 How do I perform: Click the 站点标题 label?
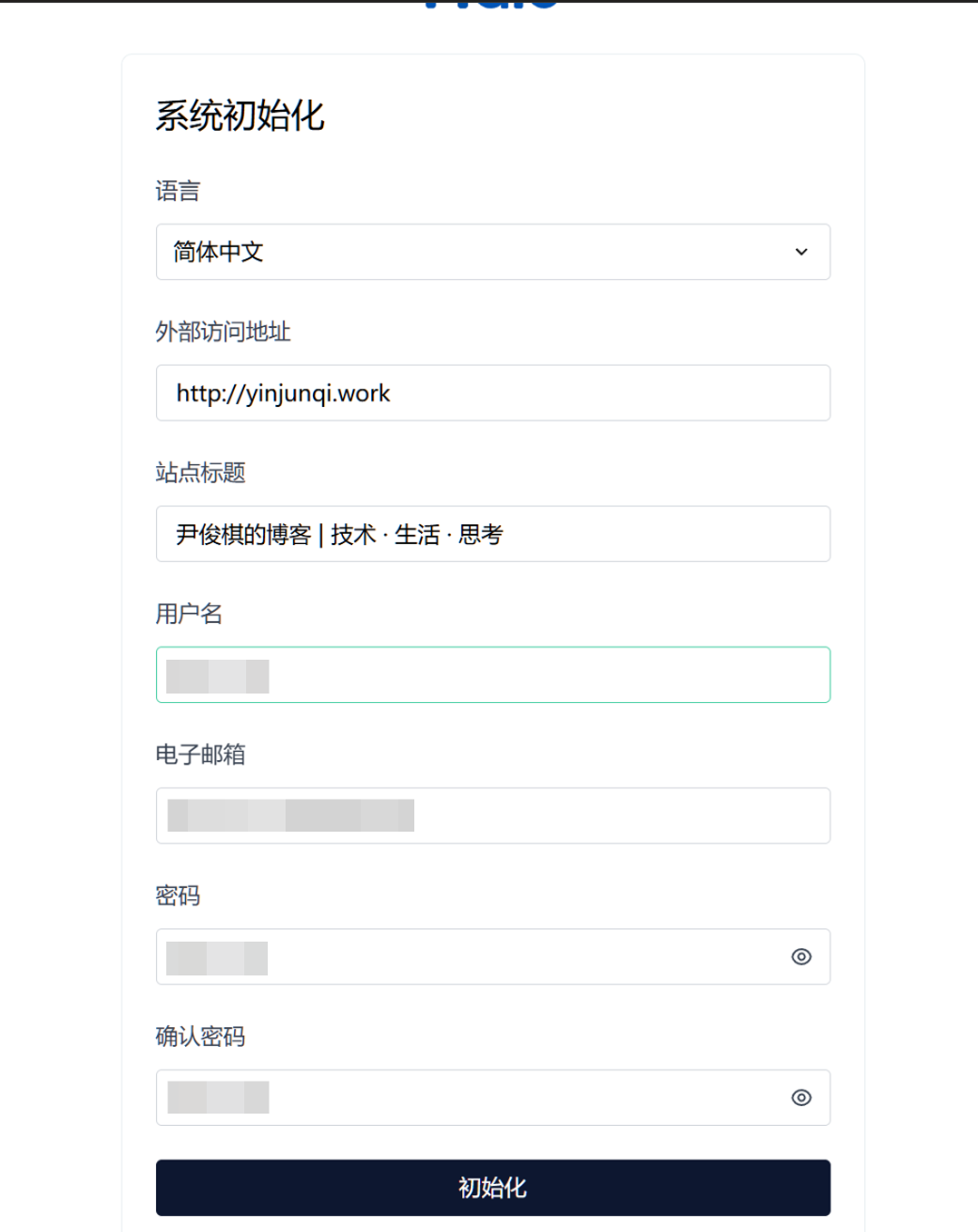(x=200, y=473)
